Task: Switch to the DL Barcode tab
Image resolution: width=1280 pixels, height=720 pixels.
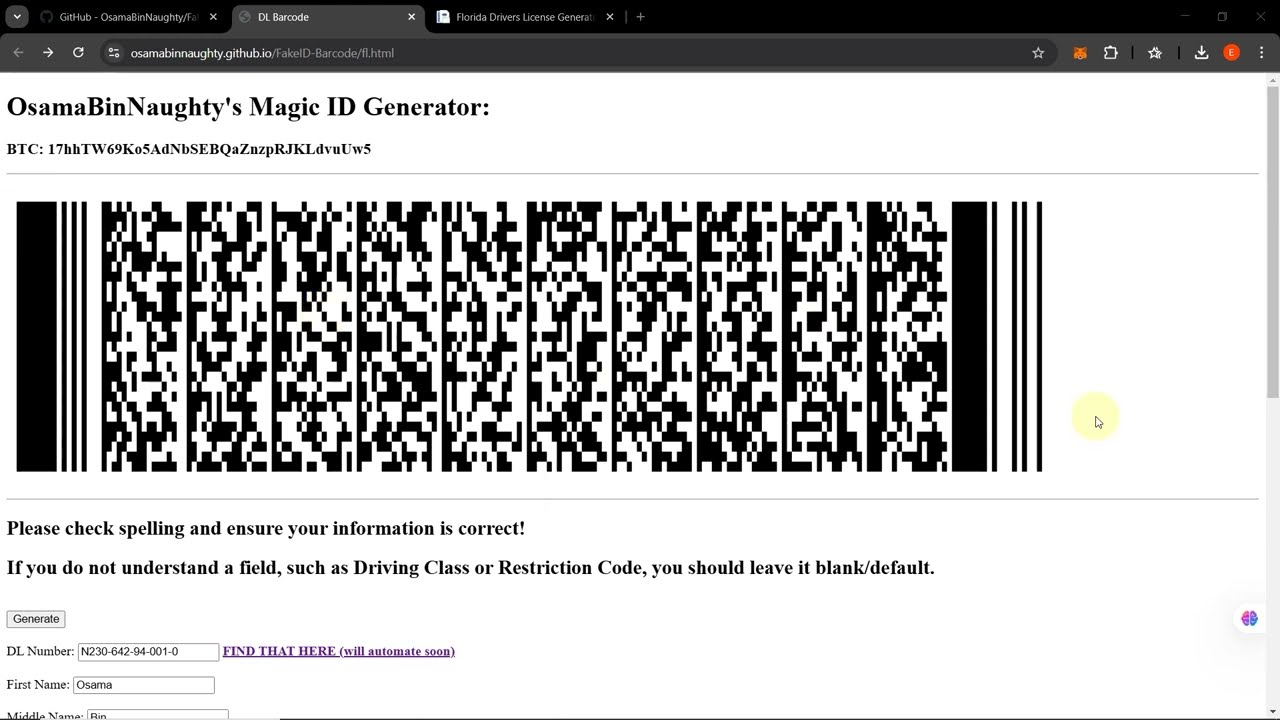Action: click(328, 17)
